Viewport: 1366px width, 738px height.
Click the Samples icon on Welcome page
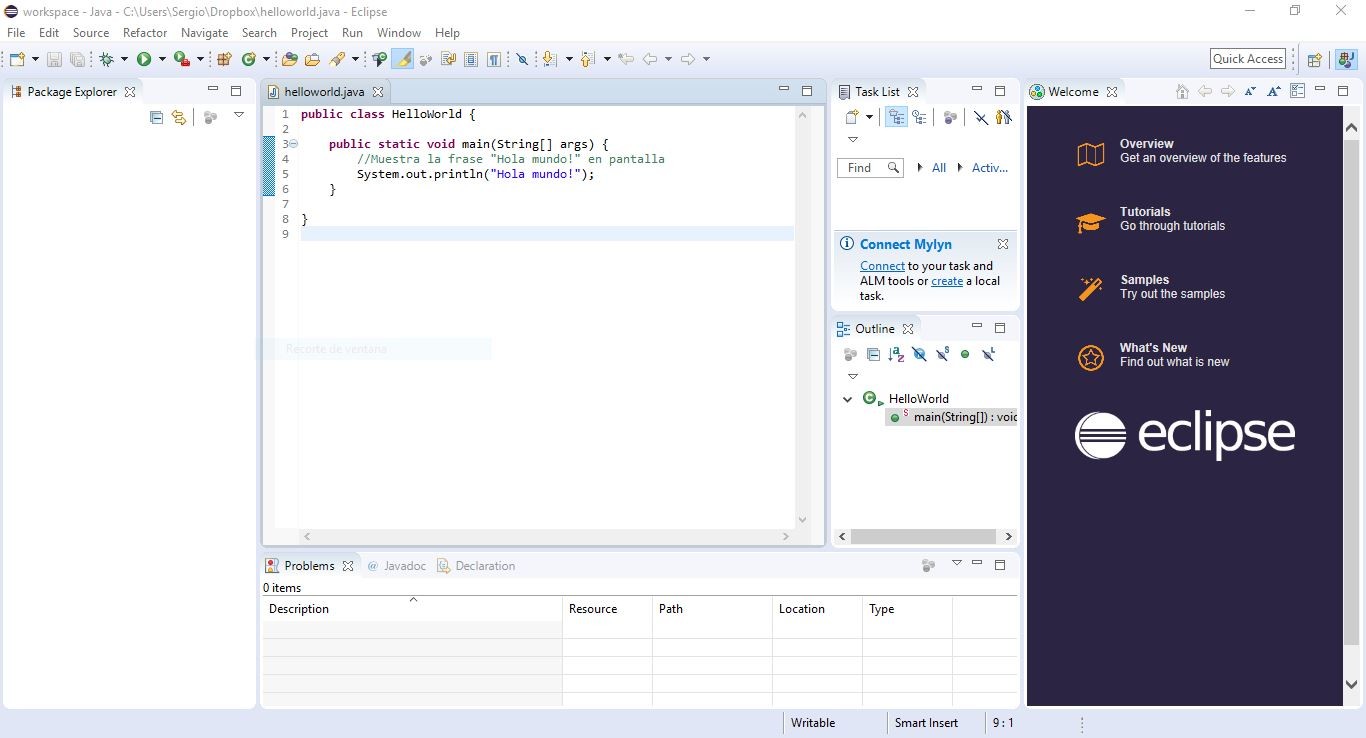[x=1090, y=288]
